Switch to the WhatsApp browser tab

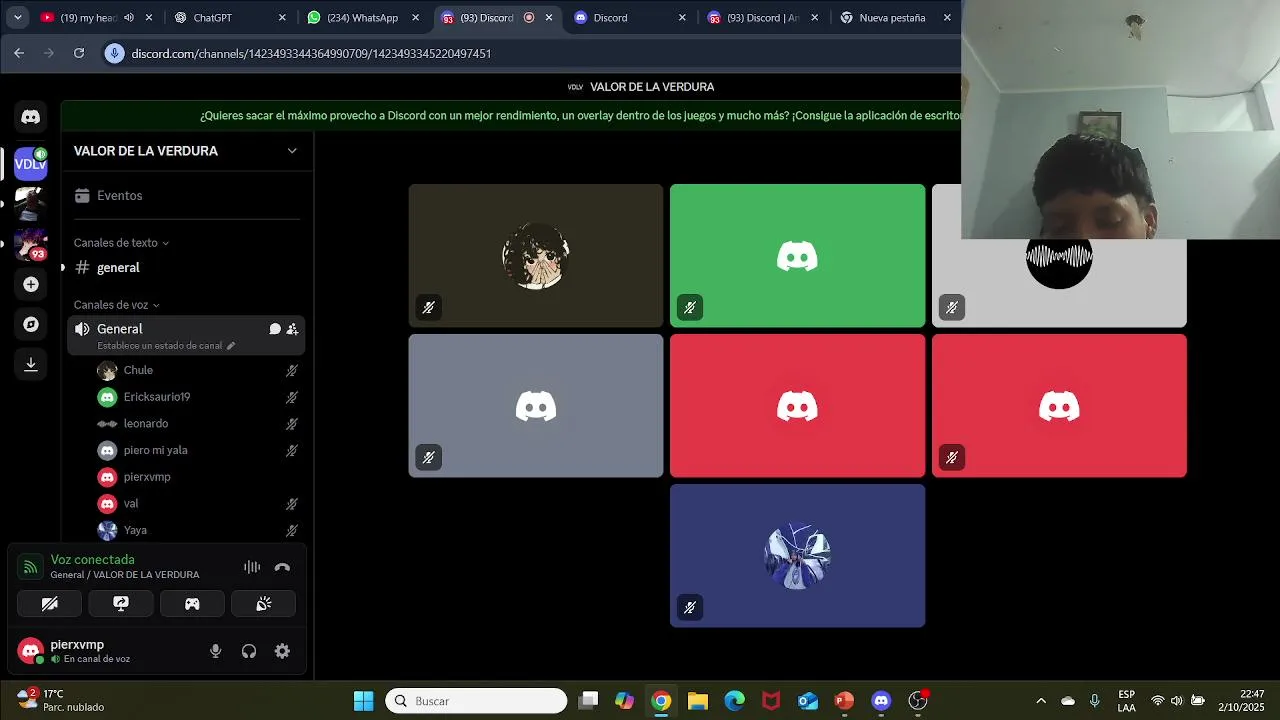(x=362, y=18)
